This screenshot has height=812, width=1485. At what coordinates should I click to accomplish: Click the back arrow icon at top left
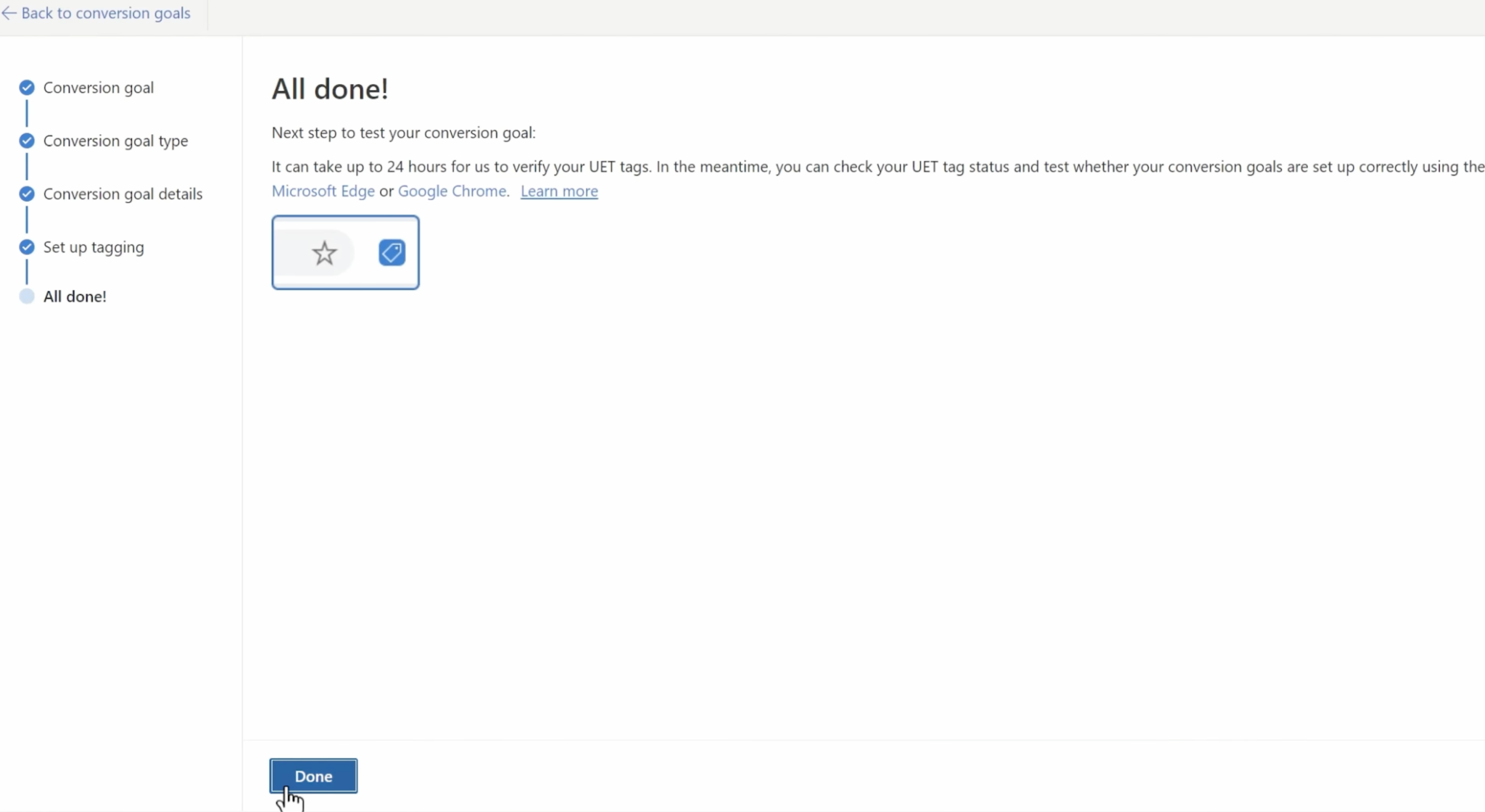coord(9,13)
